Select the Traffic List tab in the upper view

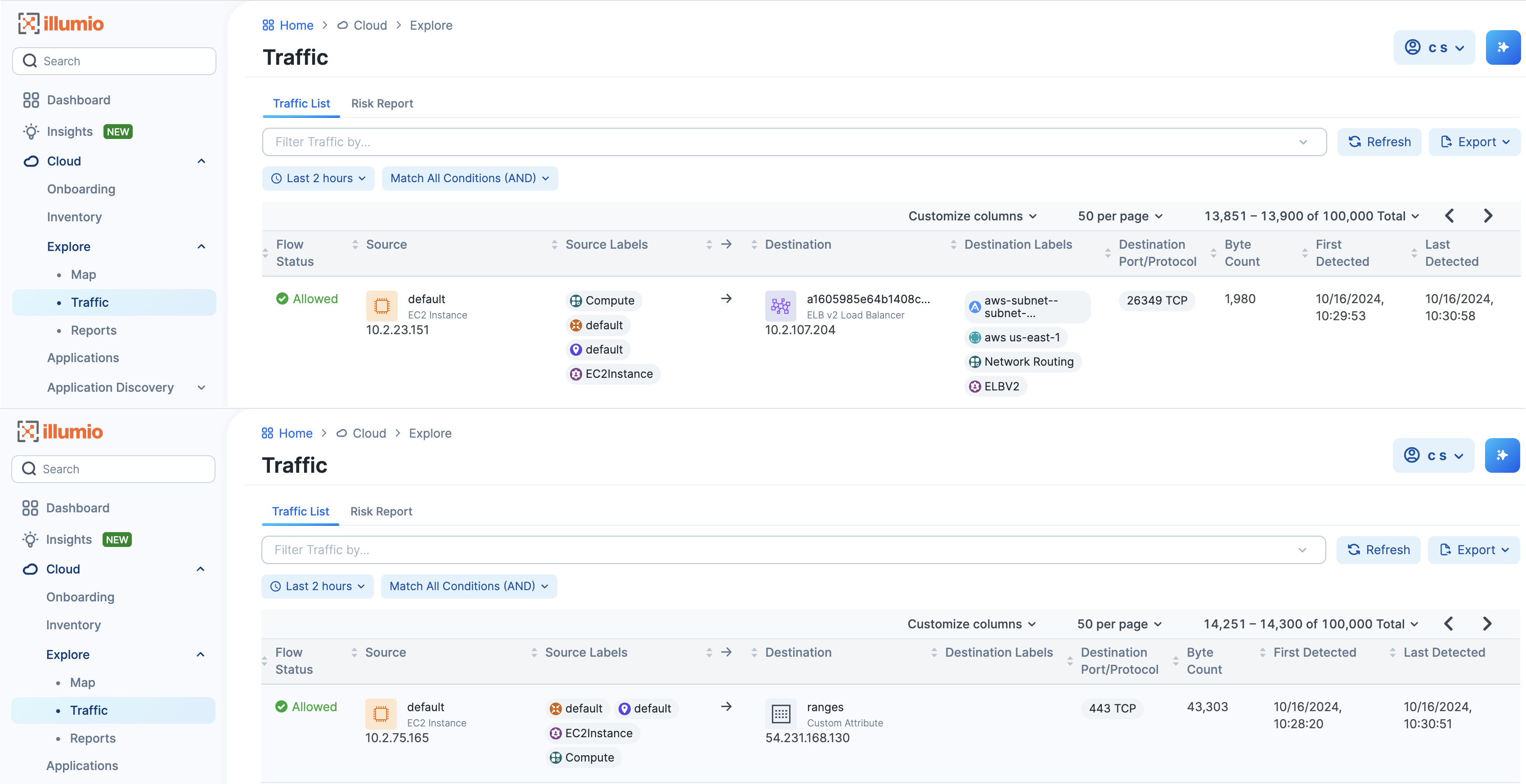tap(301, 103)
